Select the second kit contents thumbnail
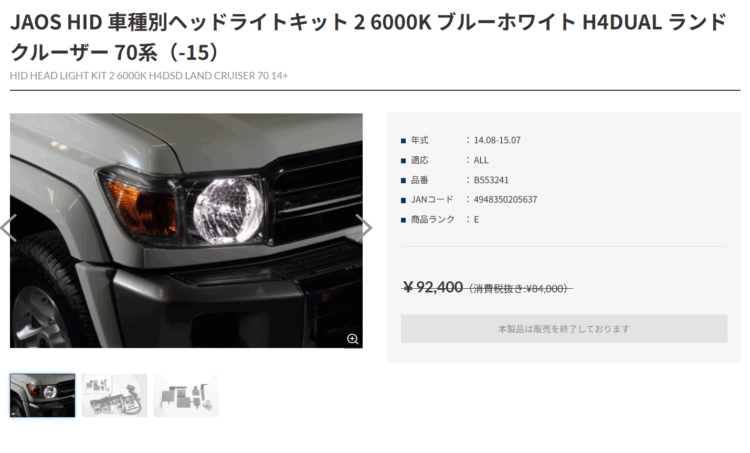This screenshot has height=453, width=750. 114,396
